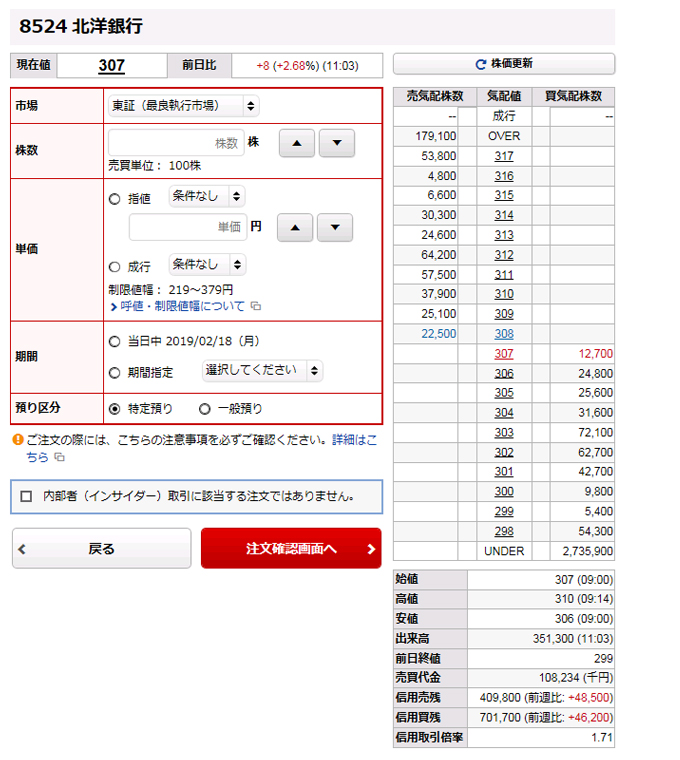This screenshot has height=760, width=680.
Task: Select quote price 299 in order book
Action: pos(504,512)
